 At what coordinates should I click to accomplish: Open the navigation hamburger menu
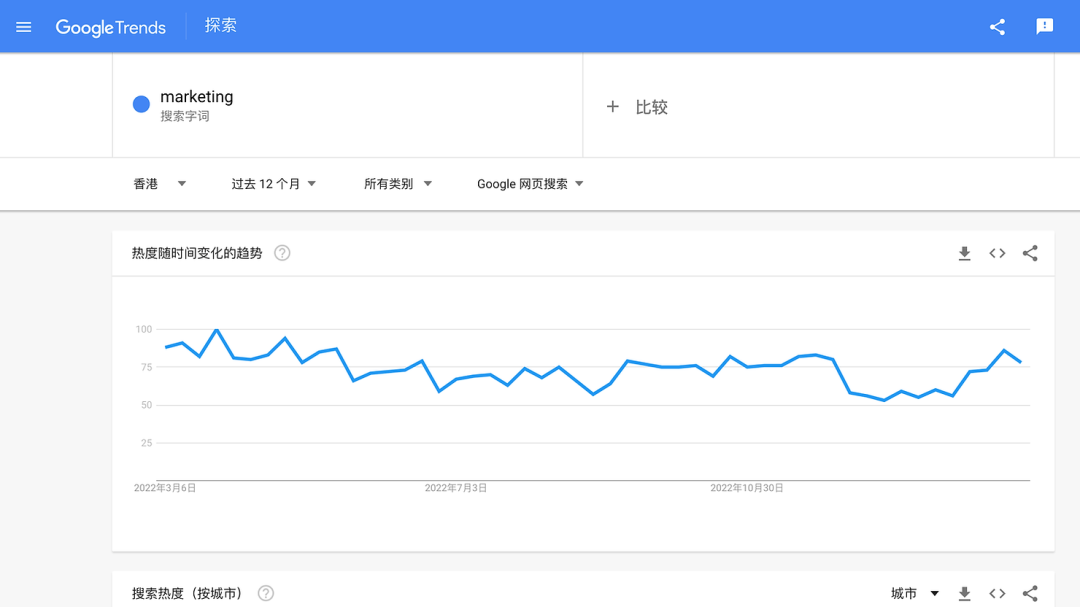point(24,27)
